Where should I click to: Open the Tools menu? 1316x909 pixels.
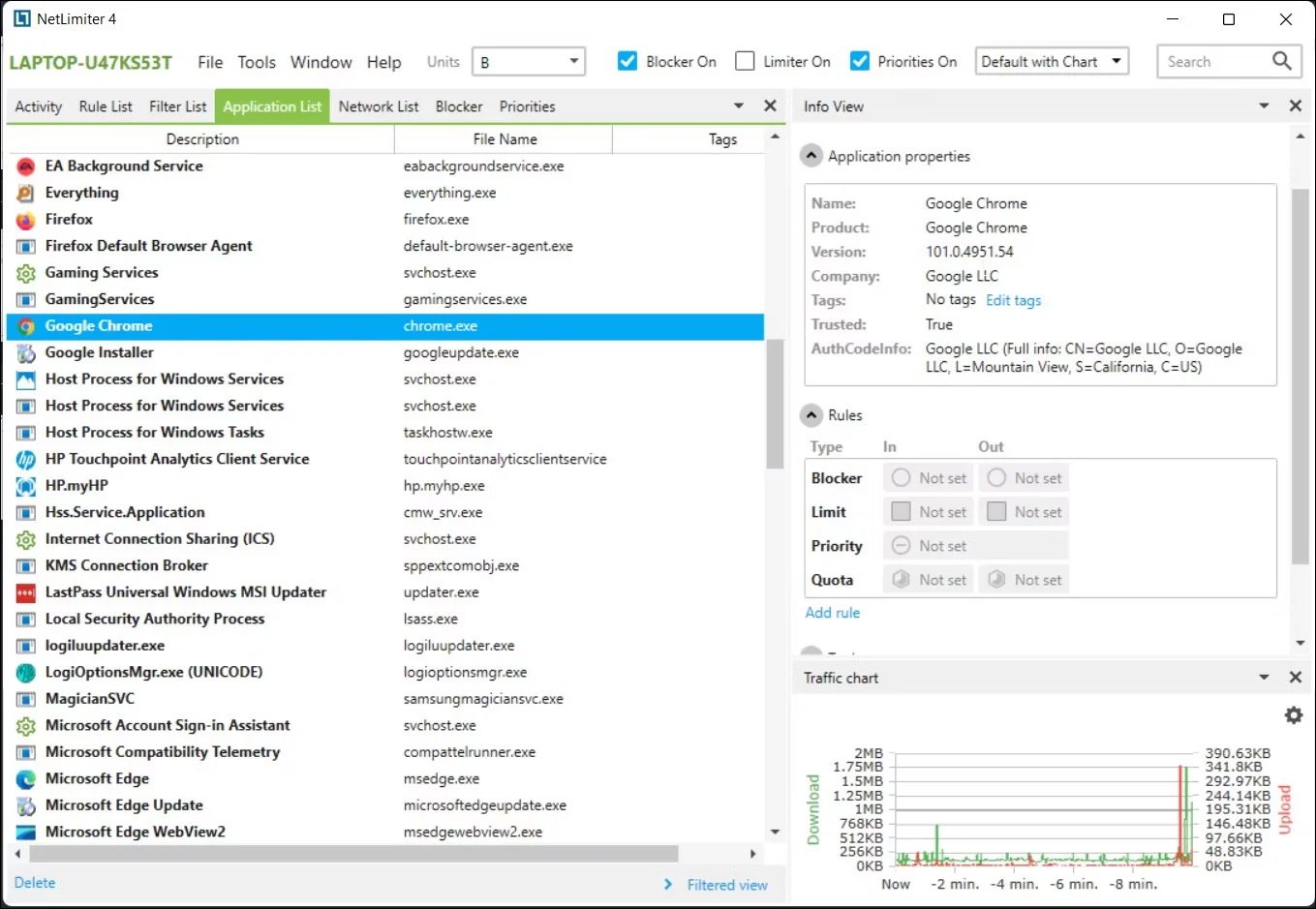click(257, 62)
